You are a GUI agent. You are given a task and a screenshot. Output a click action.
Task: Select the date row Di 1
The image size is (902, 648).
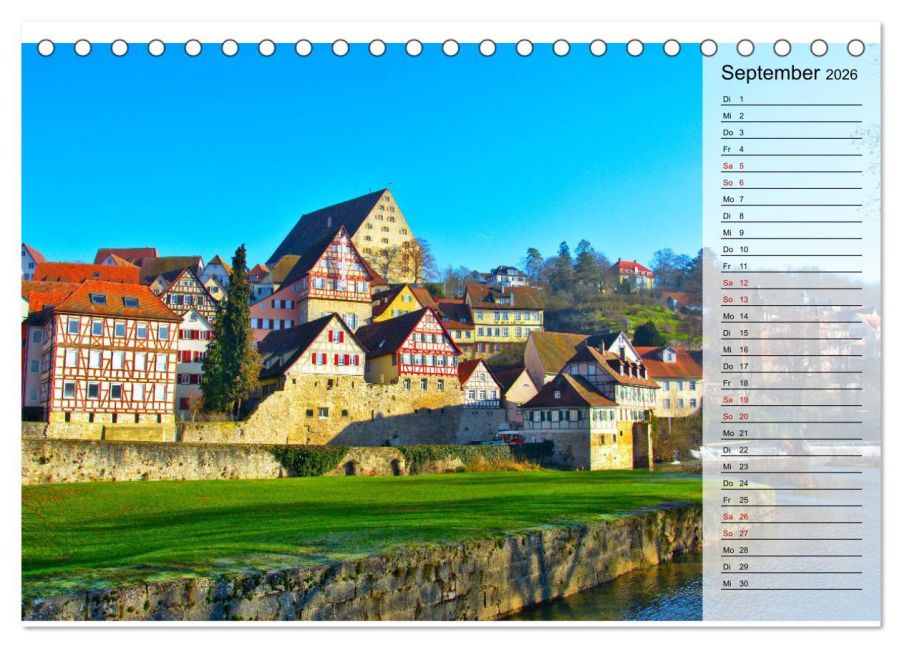coord(792,99)
